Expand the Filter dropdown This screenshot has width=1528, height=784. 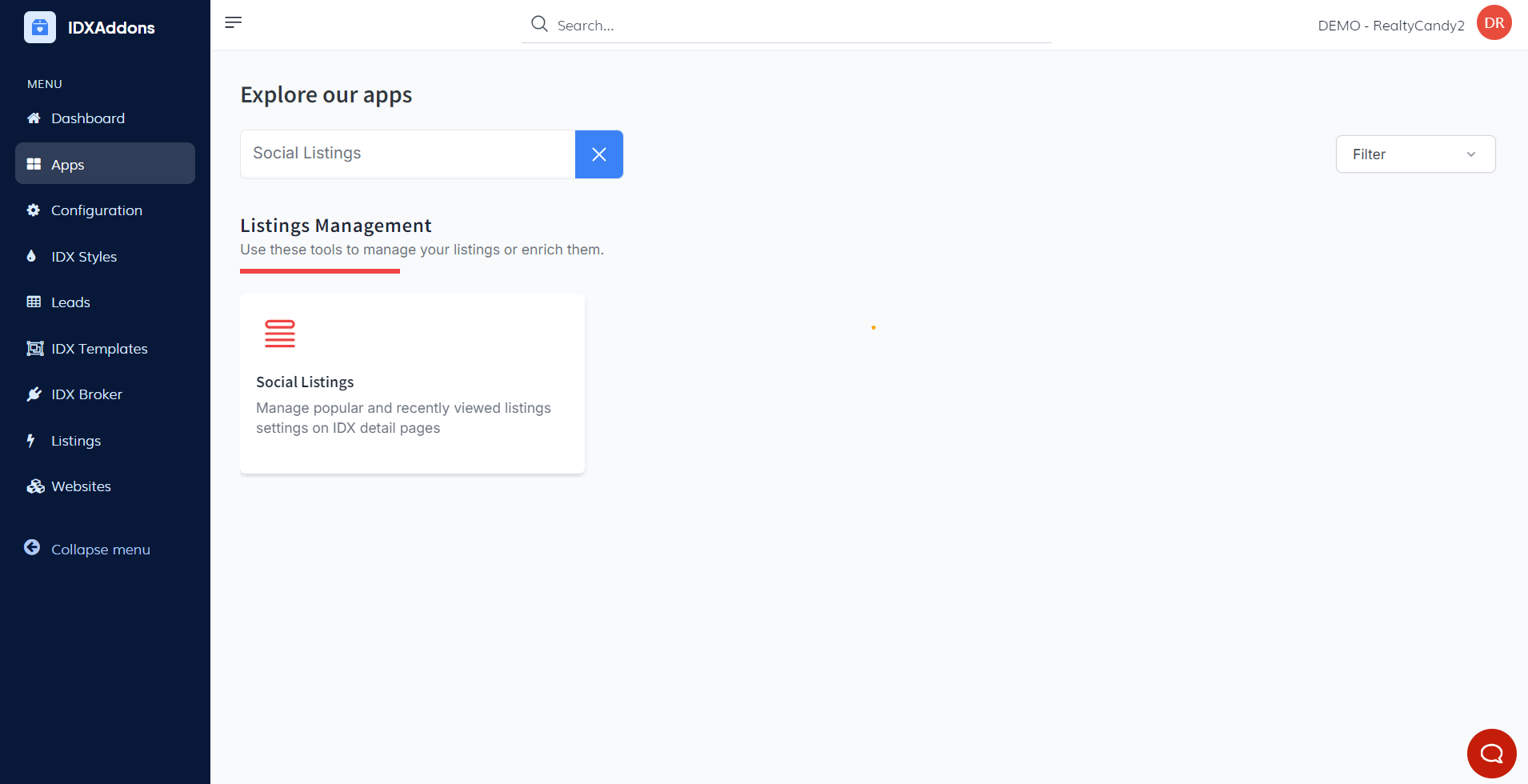[x=1414, y=154]
